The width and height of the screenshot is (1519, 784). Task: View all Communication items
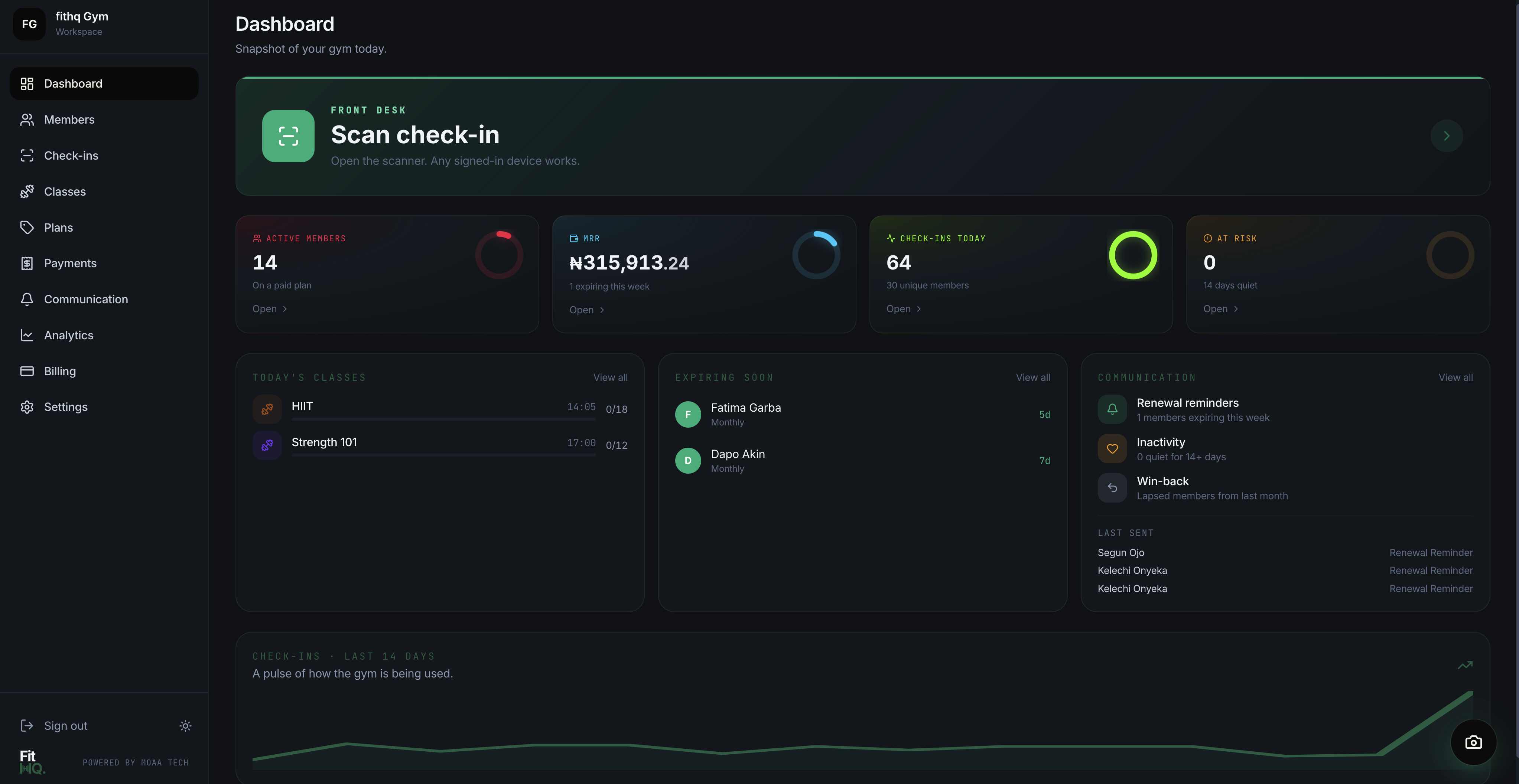tap(1455, 378)
